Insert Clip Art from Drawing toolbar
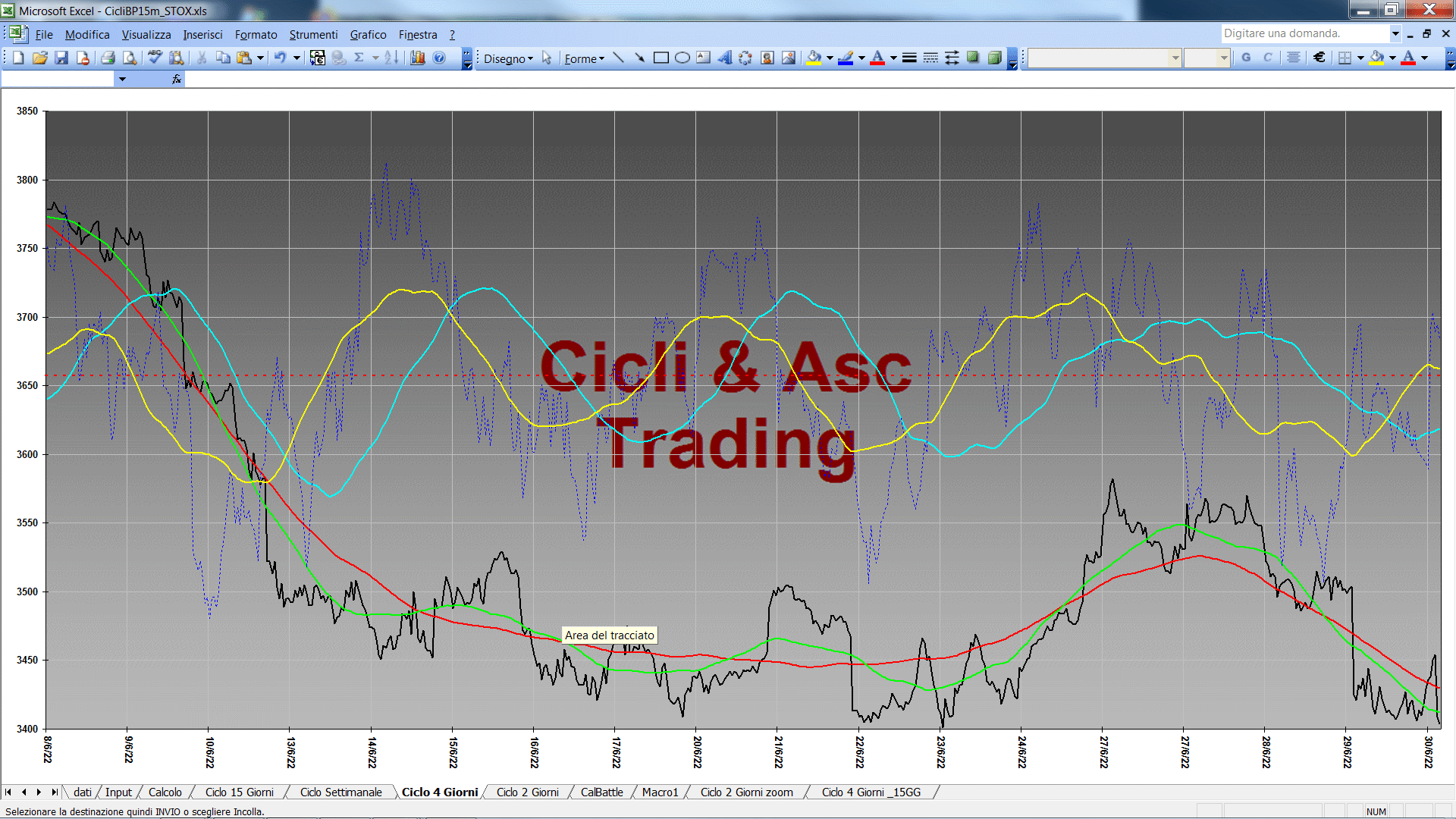Screen dimensions: 1456x819 pyautogui.click(x=767, y=58)
